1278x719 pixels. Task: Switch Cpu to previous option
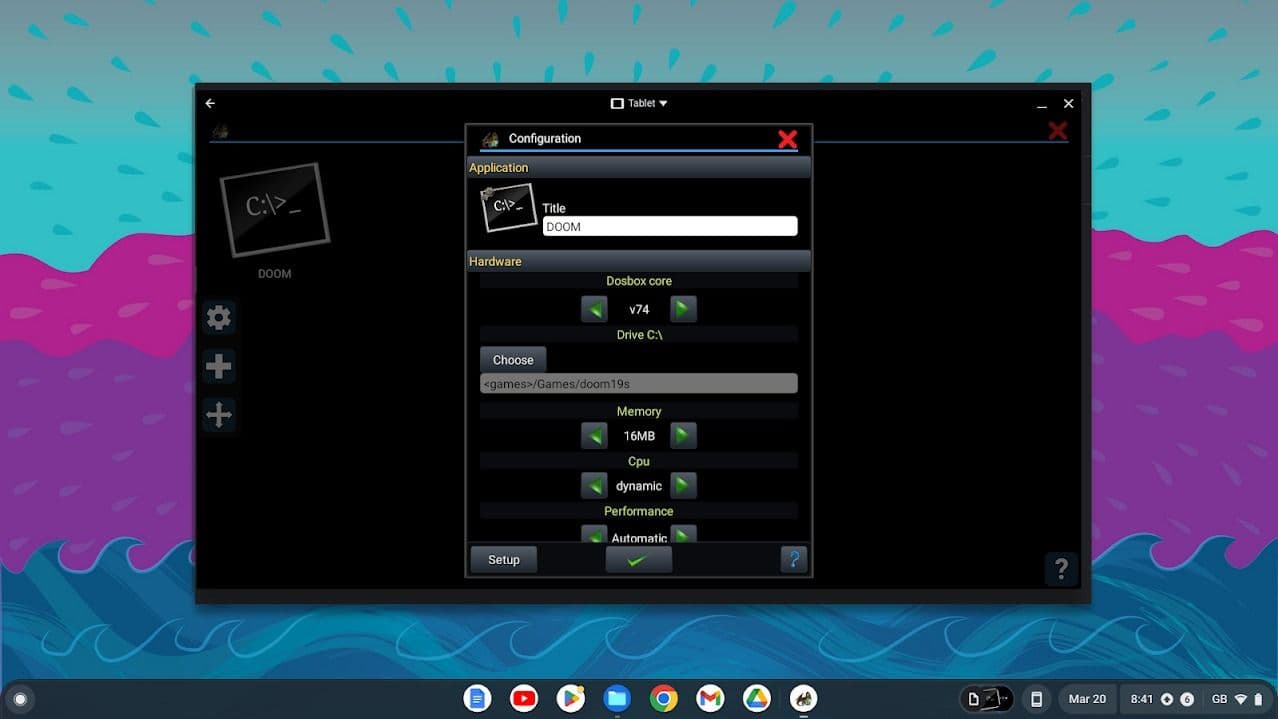tap(594, 486)
